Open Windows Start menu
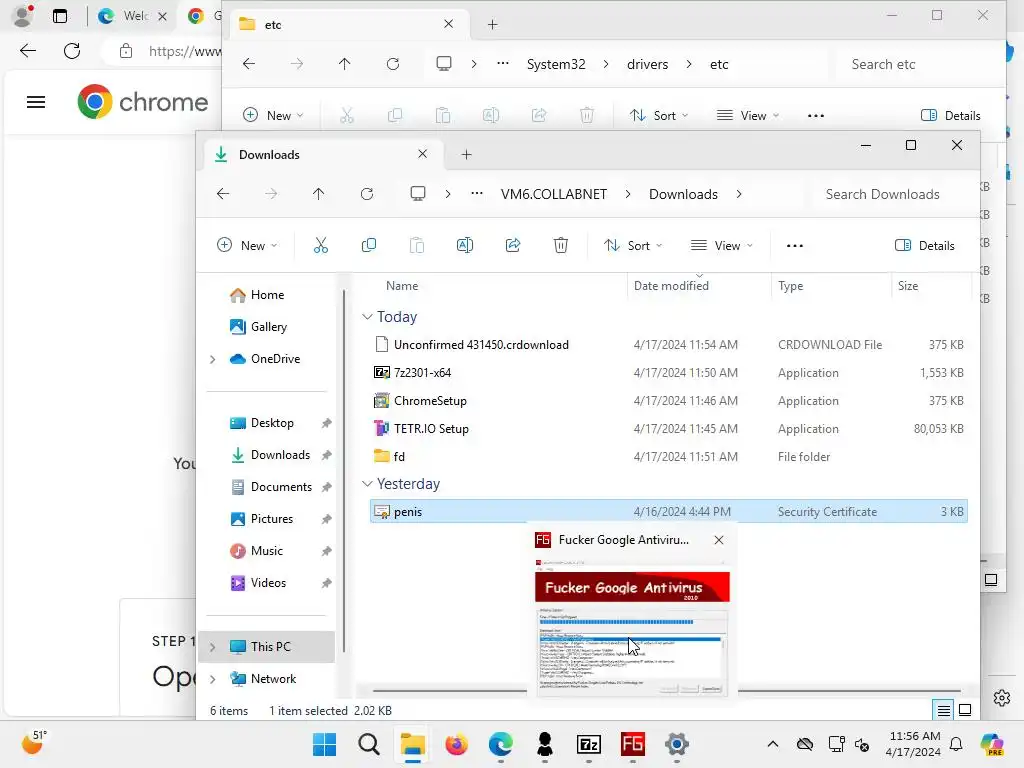Image resolution: width=1024 pixels, height=768 pixels. click(325, 744)
